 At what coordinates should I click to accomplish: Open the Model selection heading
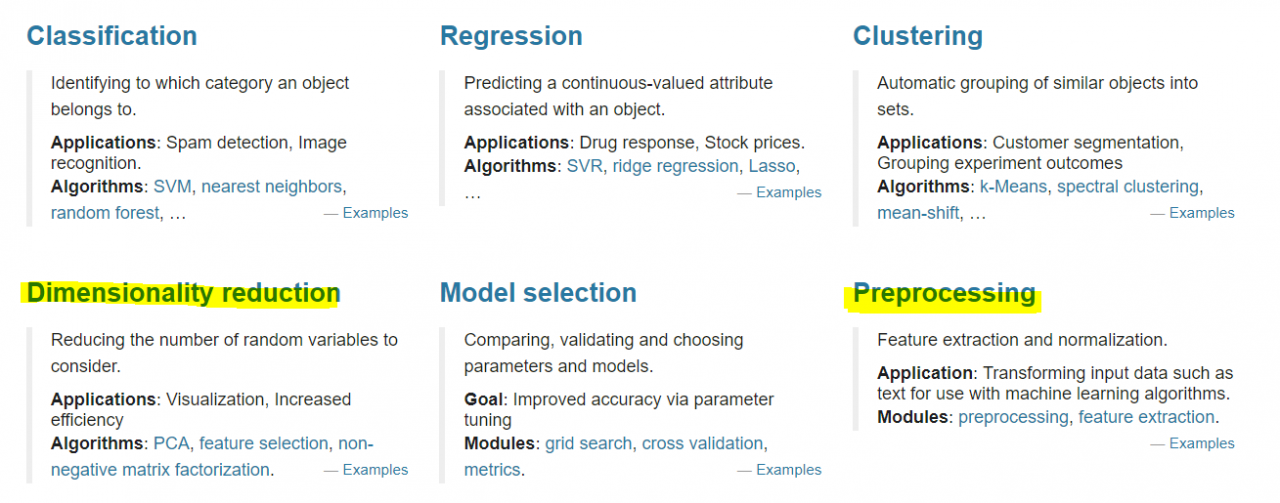538,293
